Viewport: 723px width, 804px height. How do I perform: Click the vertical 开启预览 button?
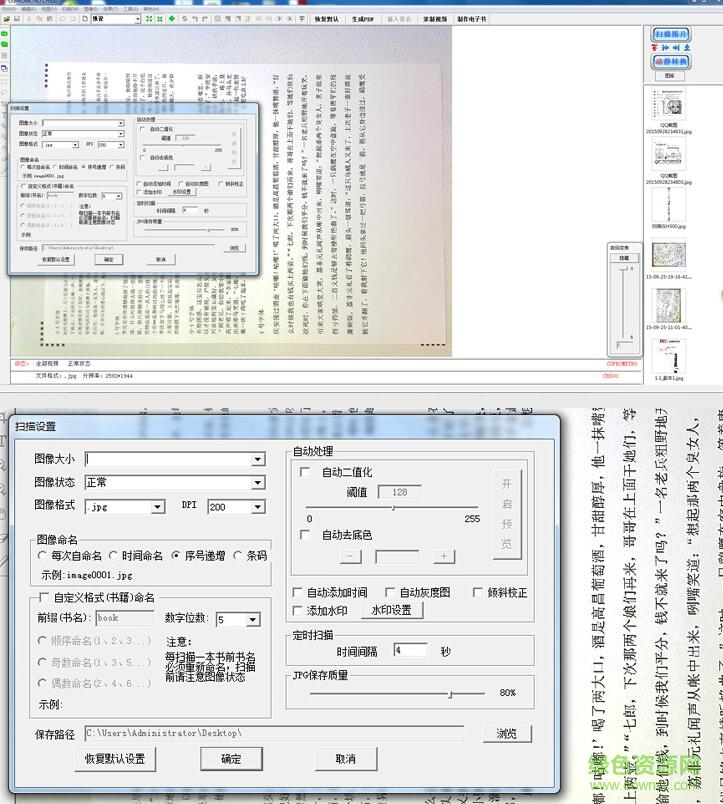click(x=507, y=514)
